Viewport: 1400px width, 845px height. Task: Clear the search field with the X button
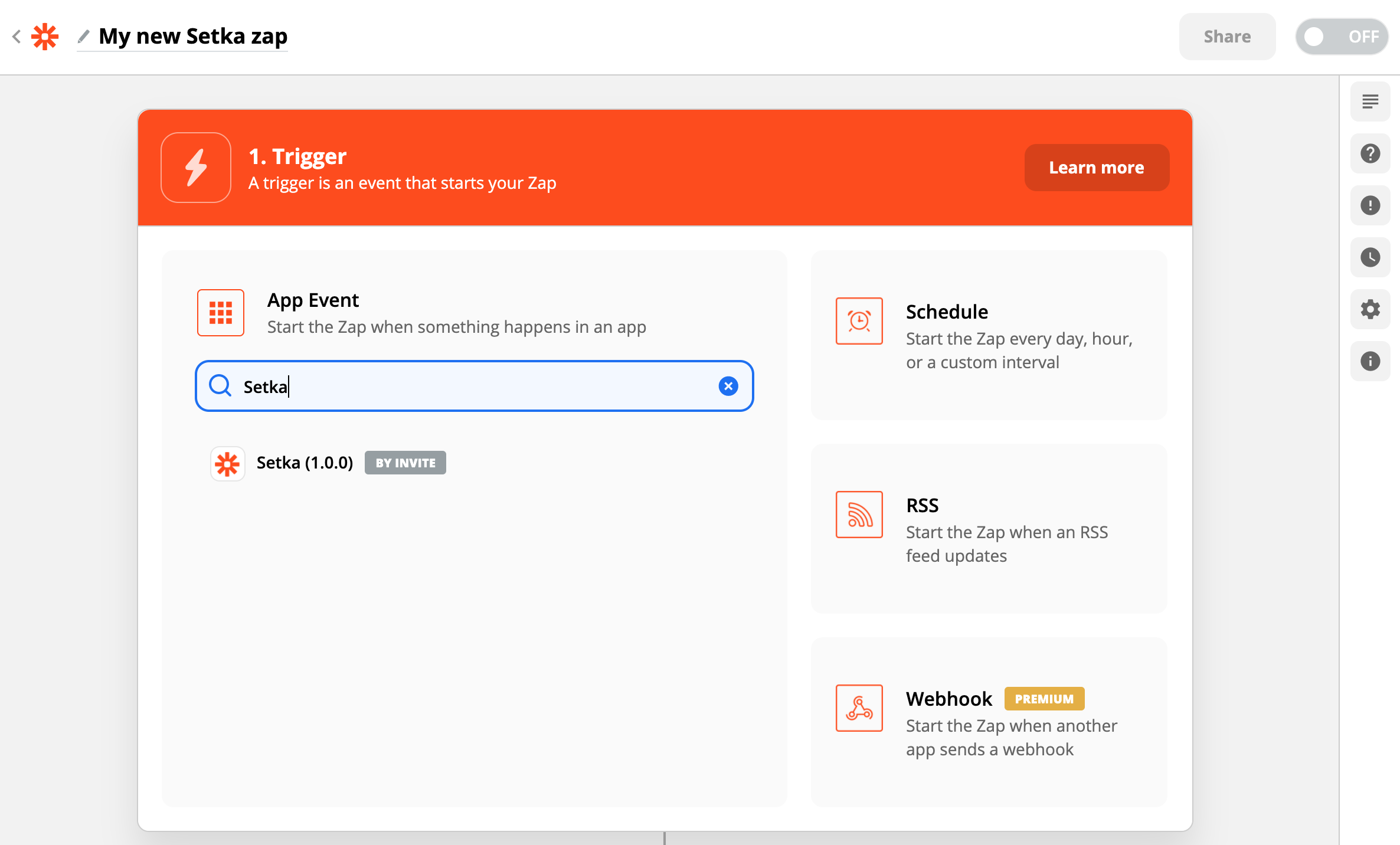(728, 386)
